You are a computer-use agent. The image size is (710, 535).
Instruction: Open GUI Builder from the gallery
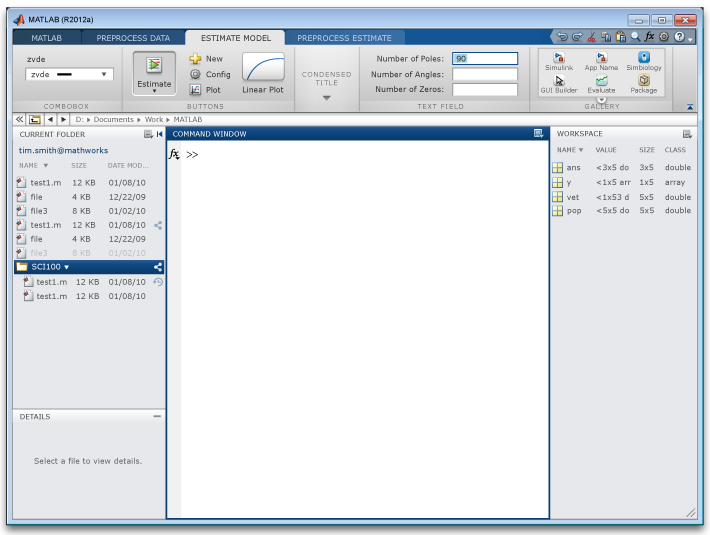click(559, 84)
